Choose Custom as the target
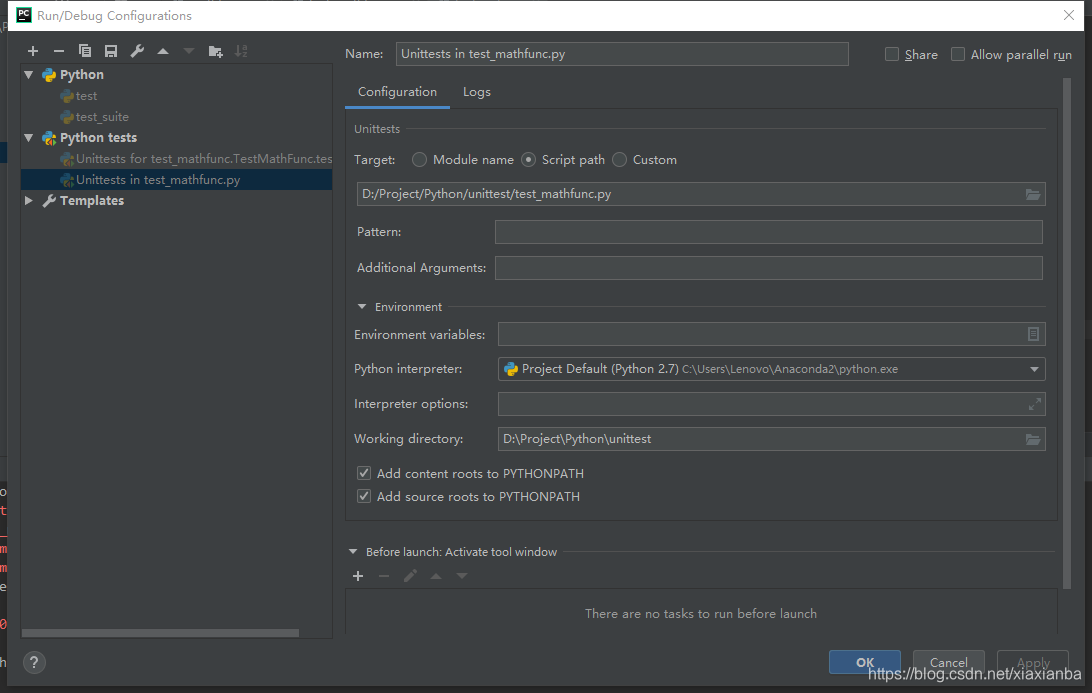The image size is (1092, 693). point(619,159)
